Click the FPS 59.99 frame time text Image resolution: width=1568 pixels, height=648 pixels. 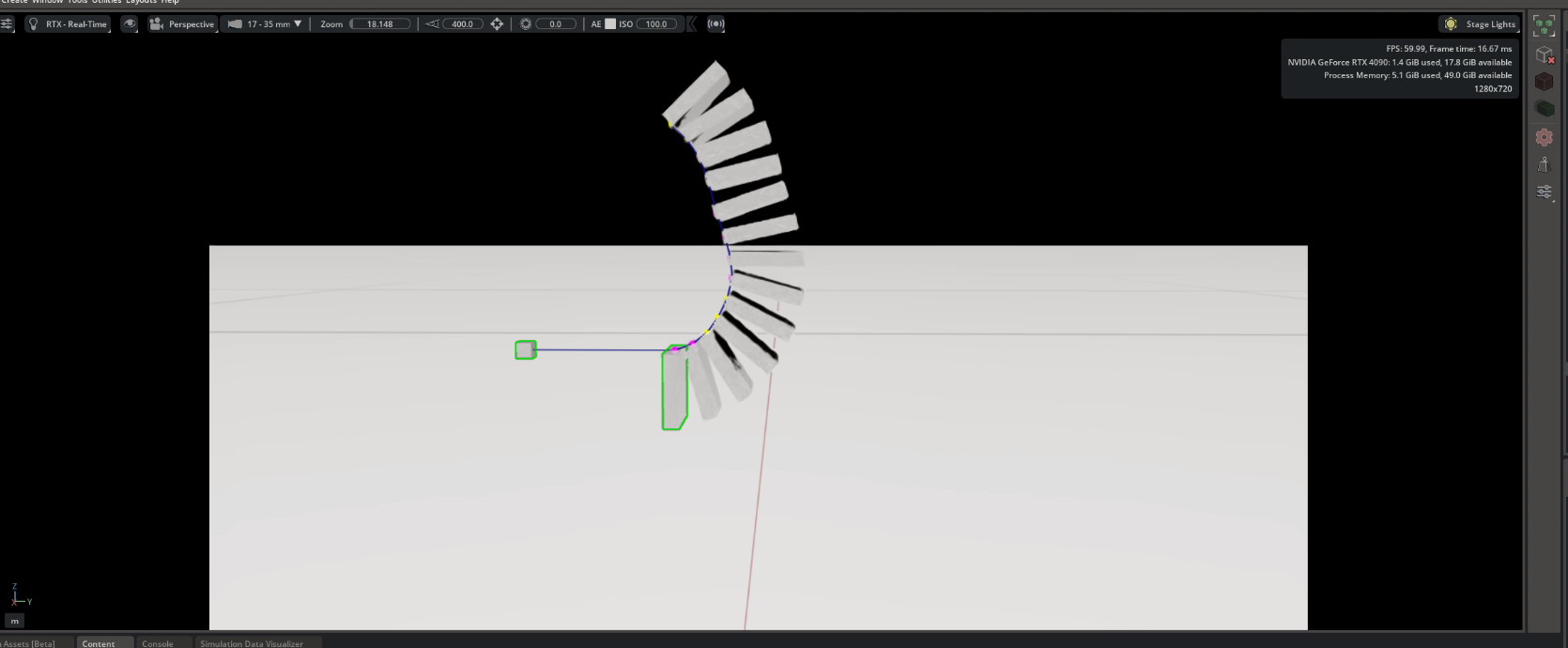(1449, 49)
